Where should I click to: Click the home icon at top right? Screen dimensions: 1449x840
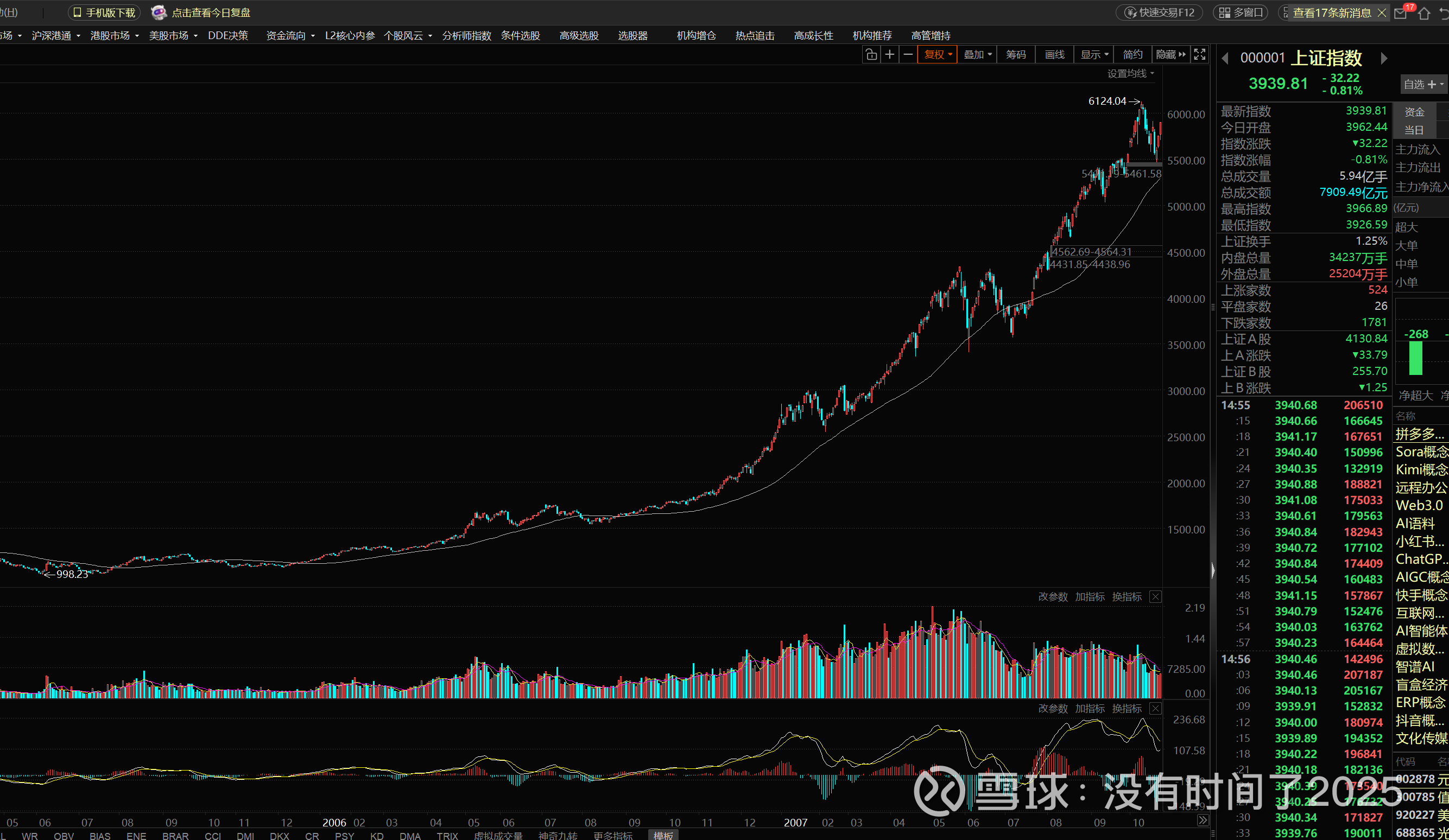(1423, 13)
